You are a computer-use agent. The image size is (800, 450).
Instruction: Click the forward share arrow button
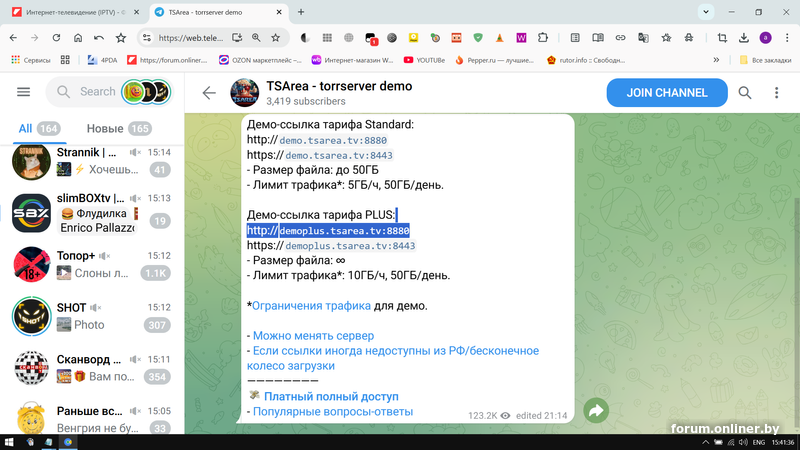point(596,411)
